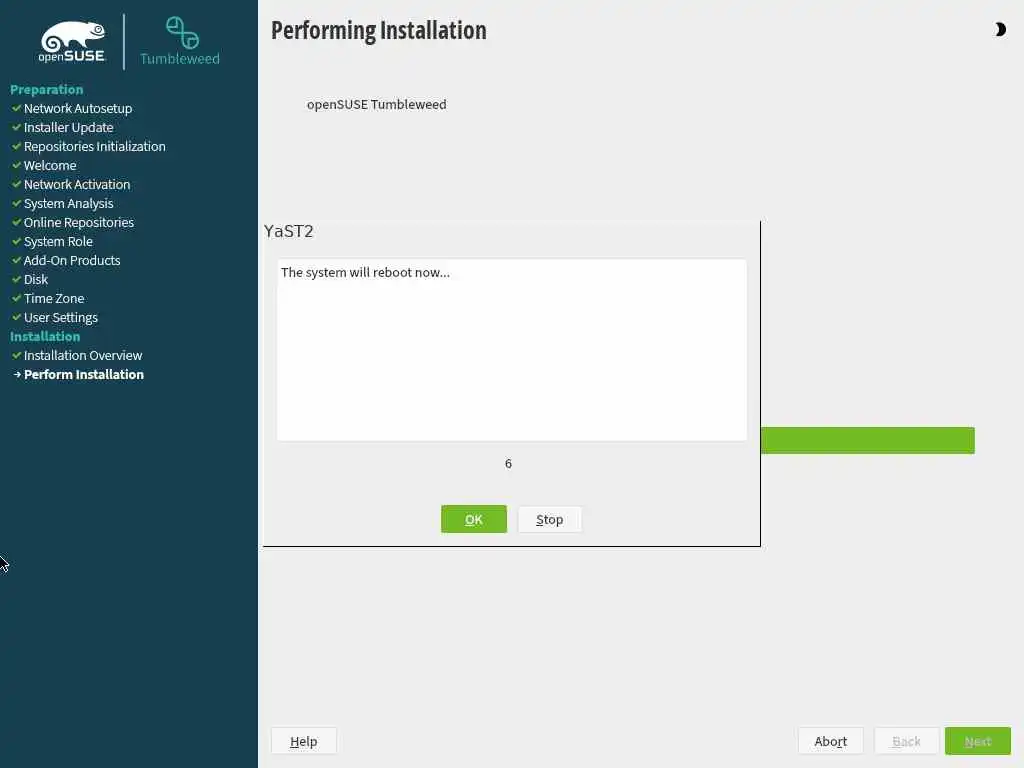Abort the installation
Viewport: 1024px width, 768px height.
[831, 741]
